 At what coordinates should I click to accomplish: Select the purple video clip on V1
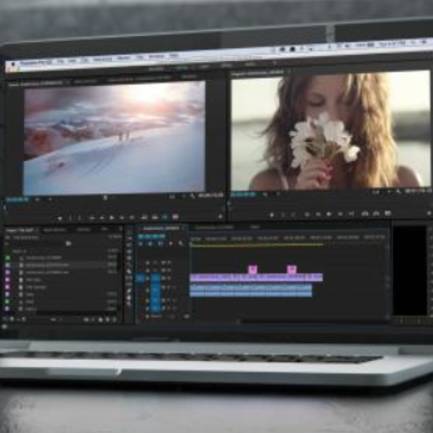[256, 277]
